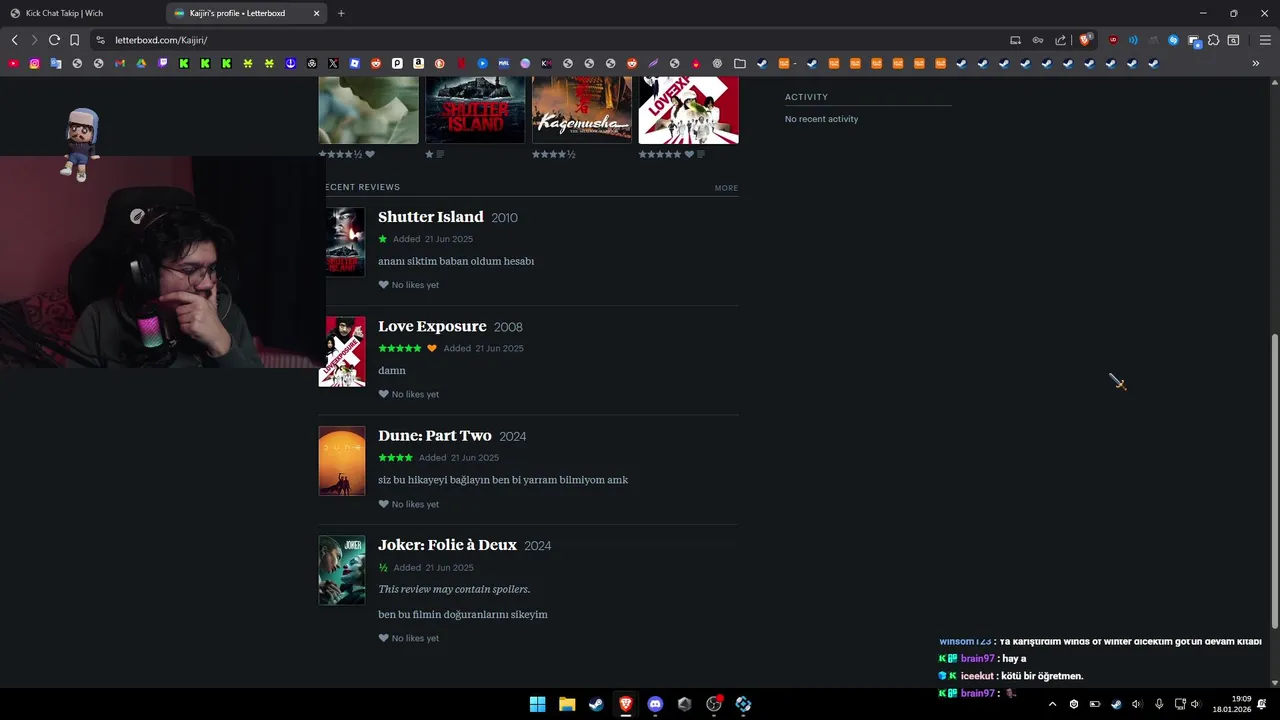
Task: Open the Joker: Folie à Deux review title
Action: pyautogui.click(x=447, y=545)
